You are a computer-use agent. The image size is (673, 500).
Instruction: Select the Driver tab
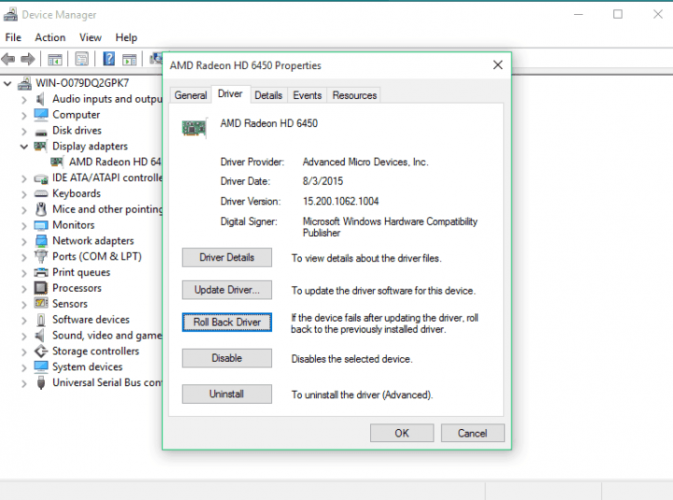230,94
